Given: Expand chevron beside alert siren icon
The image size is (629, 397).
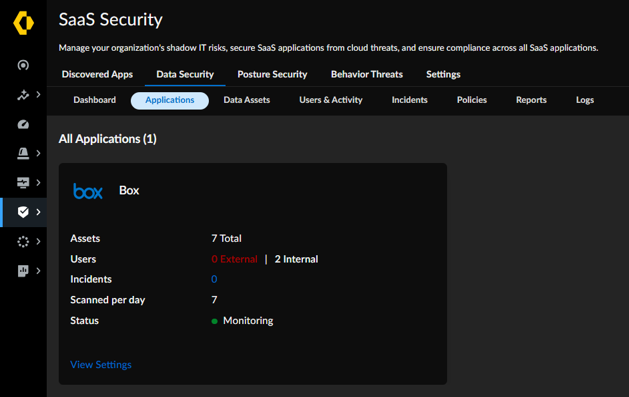Looking at the screenshot, I should coord(39,153).
